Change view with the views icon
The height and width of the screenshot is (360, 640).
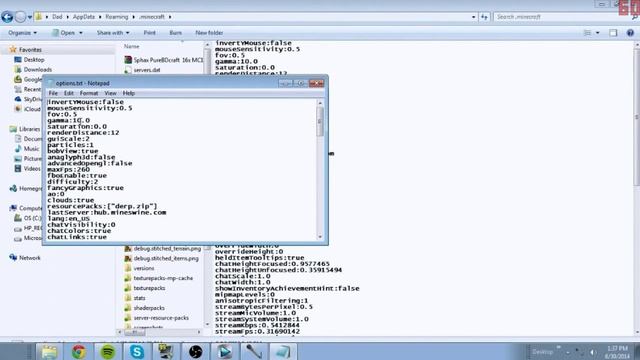(587, 33)
